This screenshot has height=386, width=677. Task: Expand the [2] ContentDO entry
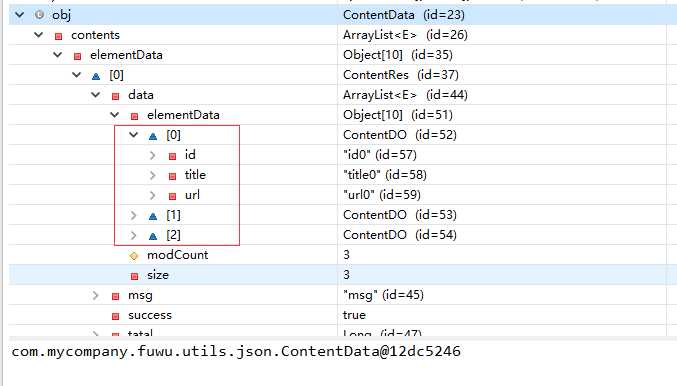[133, 235]
